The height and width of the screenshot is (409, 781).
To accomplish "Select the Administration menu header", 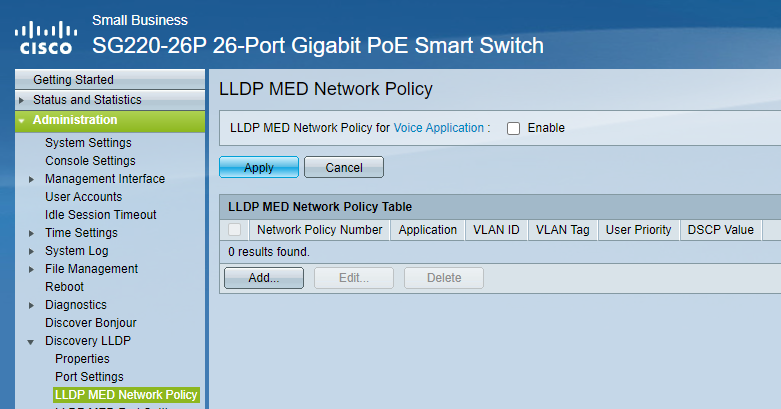I will pos(75,120).
